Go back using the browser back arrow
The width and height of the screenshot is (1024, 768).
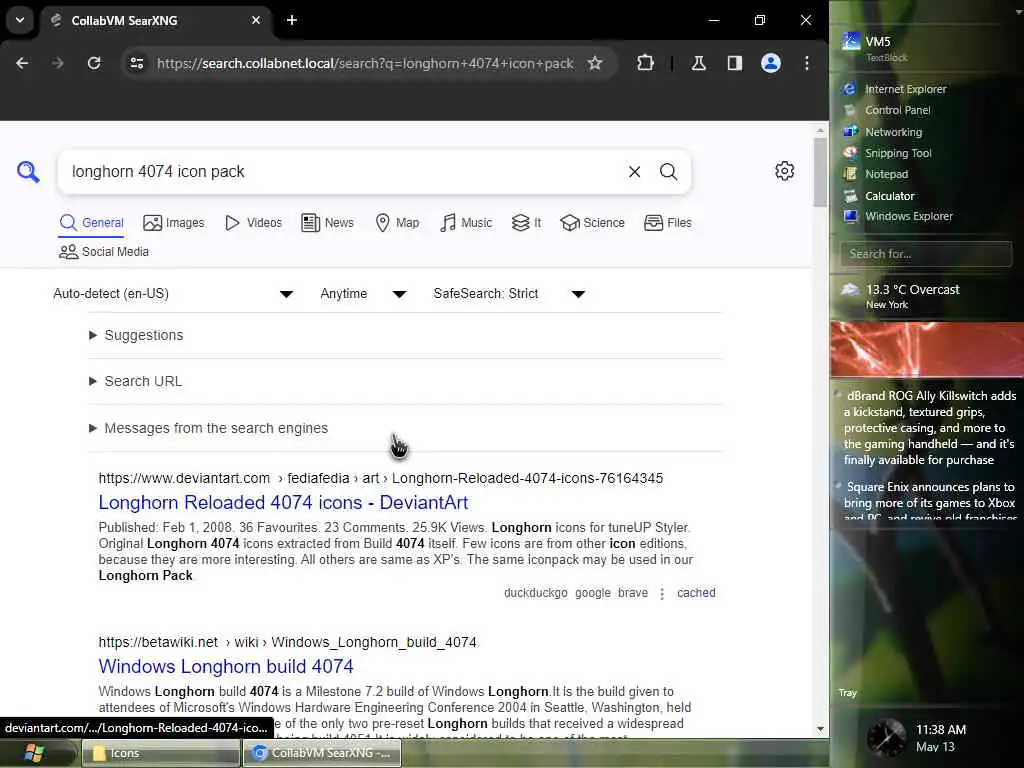22,63
